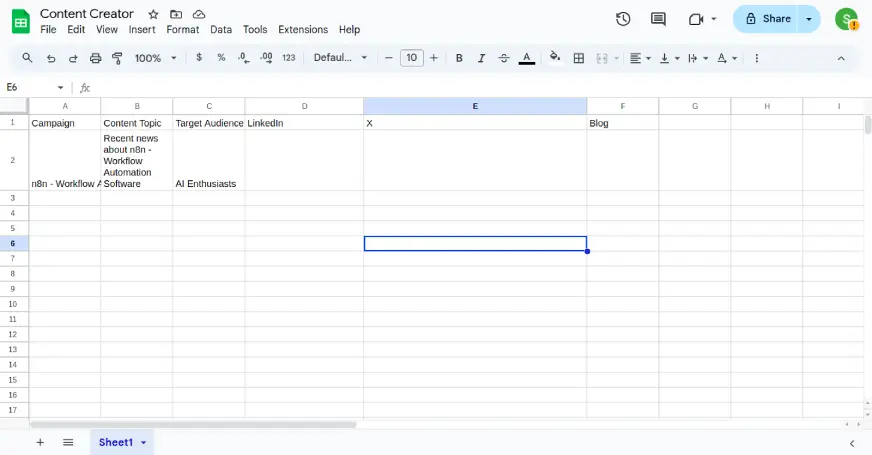
Task: Increase decimal places
Action: [266, 58]
